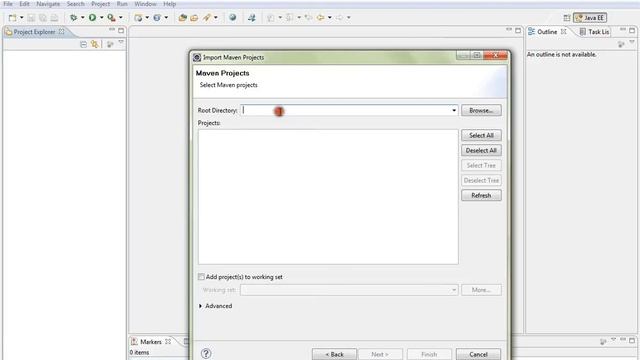Screen dimensions: 640x360
Task: Toggle Link with Editor in Project Explorer
Action: coord(95,44)
